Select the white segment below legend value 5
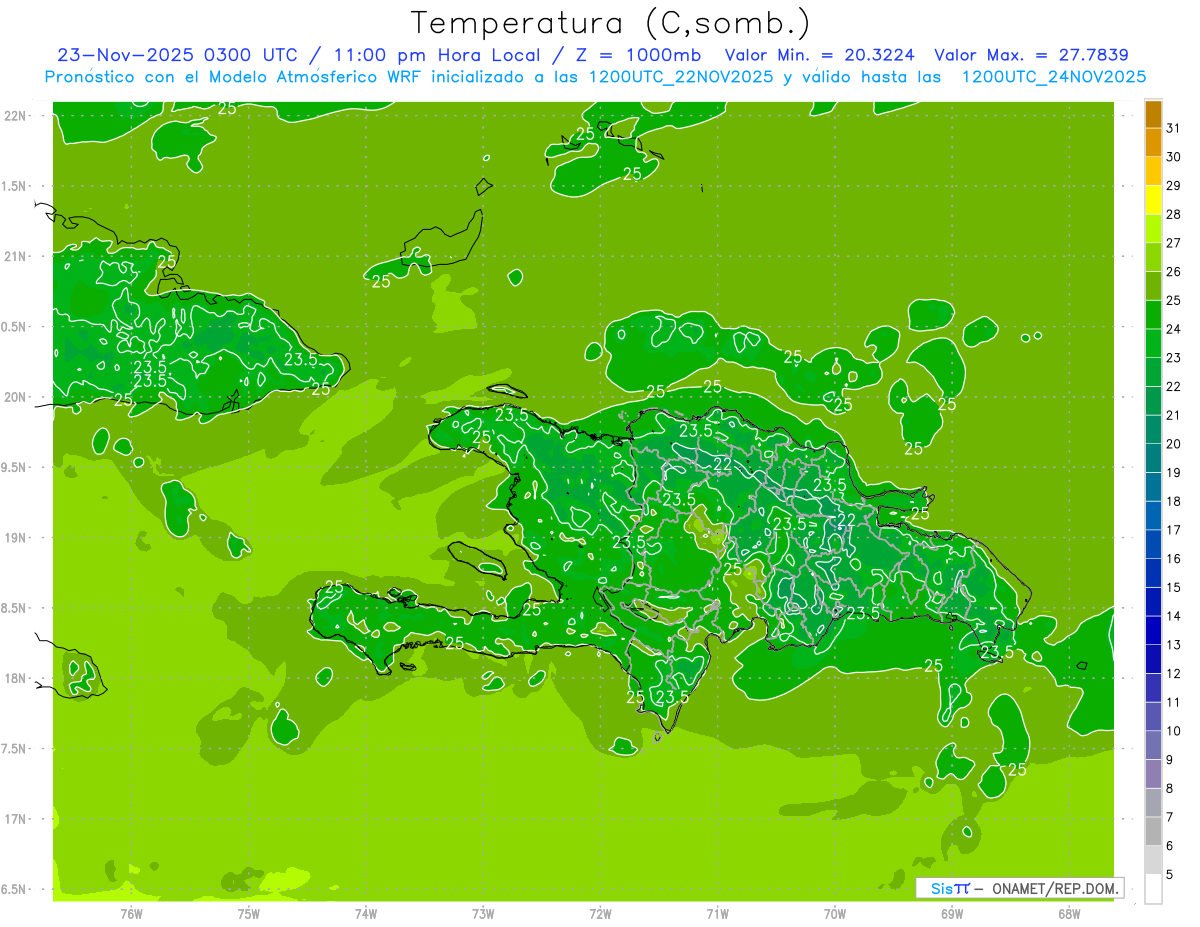Screen dimensions: 1200x927 pos(1153,889)
